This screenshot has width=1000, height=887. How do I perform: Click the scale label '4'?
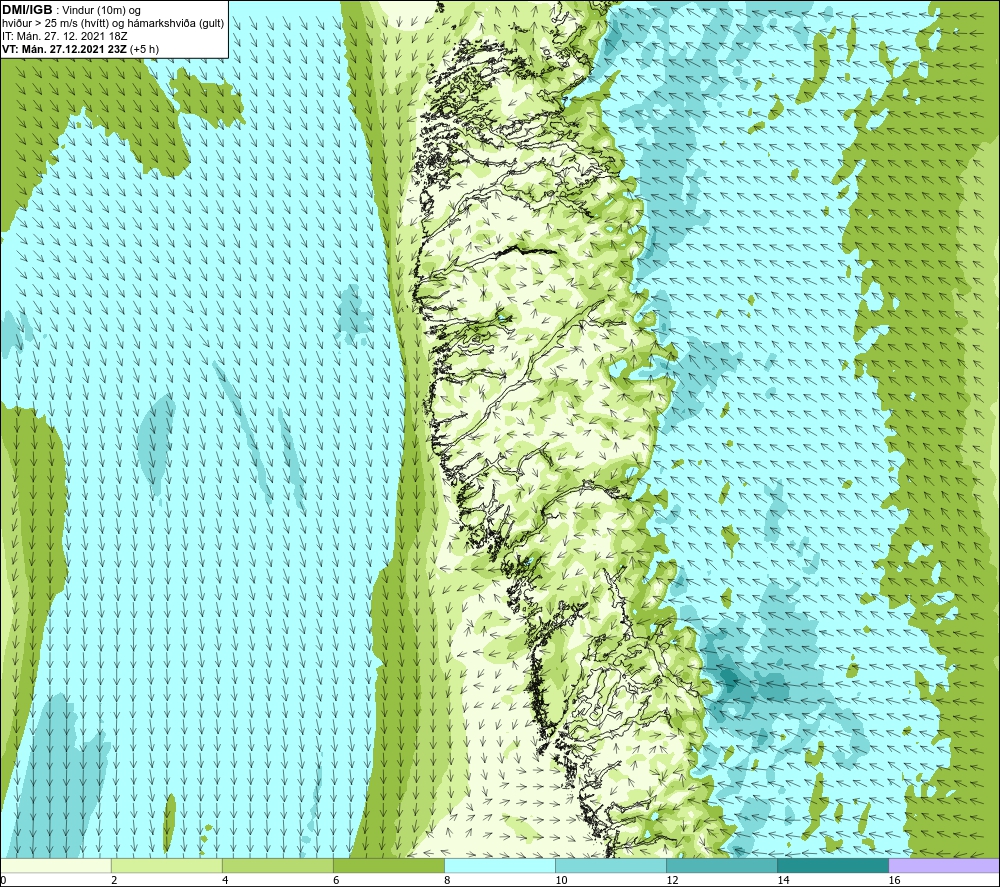(x=225, y=881)
